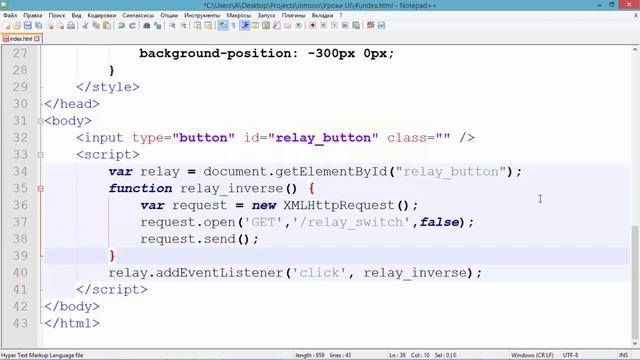
Task: Click line number 37 in the margin
Action: click(x=20, y=222)
